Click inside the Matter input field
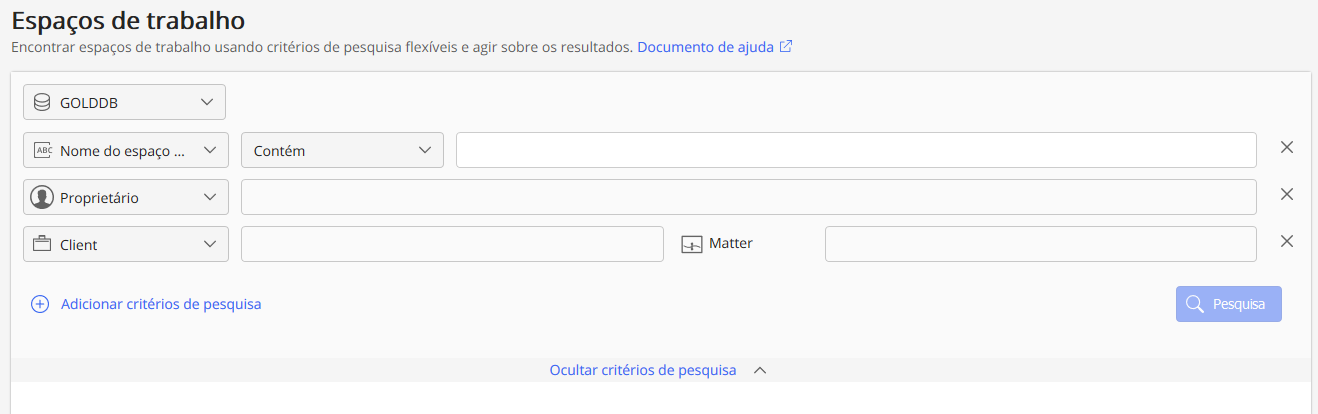The height and width of the screenshot is (414, 1318). (1040, 244)
